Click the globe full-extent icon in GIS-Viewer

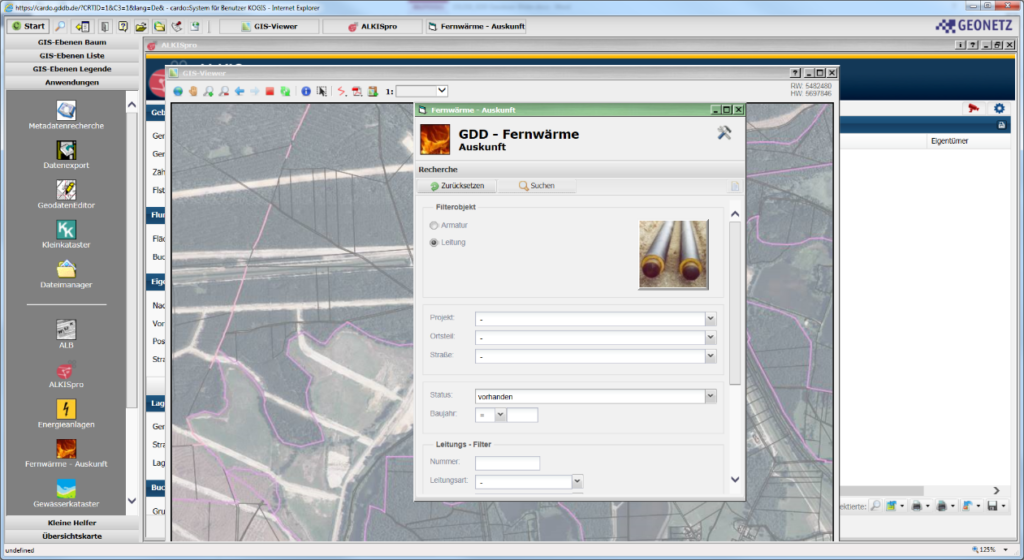tap(178, 91)
